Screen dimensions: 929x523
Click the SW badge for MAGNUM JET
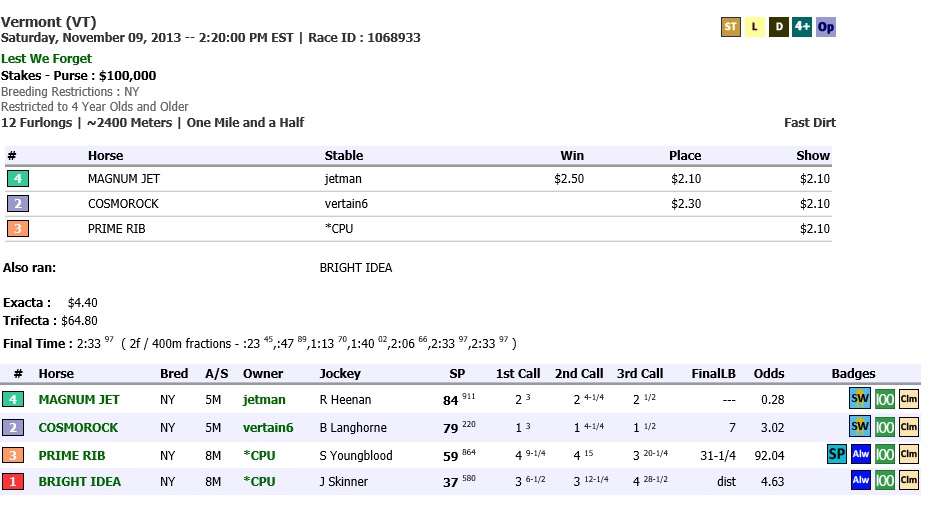860,399
